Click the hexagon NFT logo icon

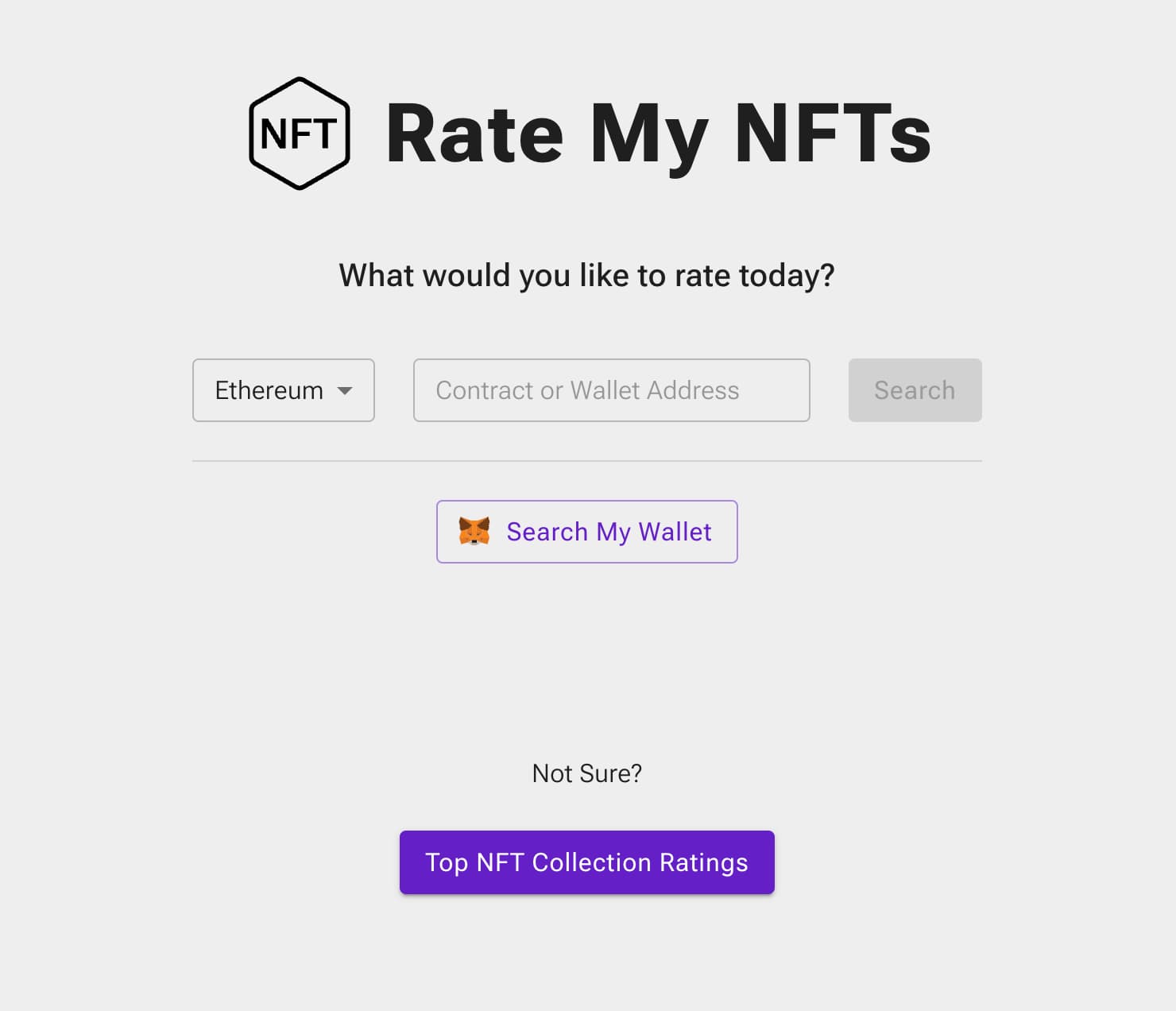pos(300,134)
